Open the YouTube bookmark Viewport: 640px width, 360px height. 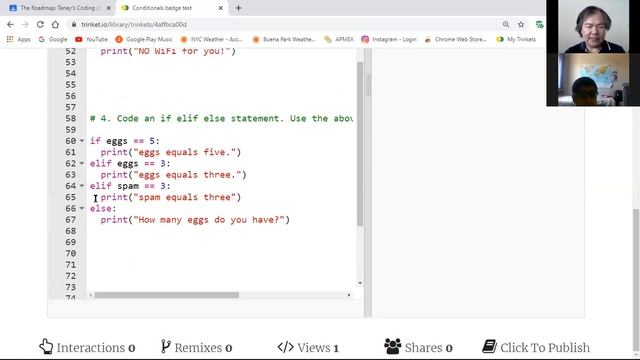click(x=91, y=39)
